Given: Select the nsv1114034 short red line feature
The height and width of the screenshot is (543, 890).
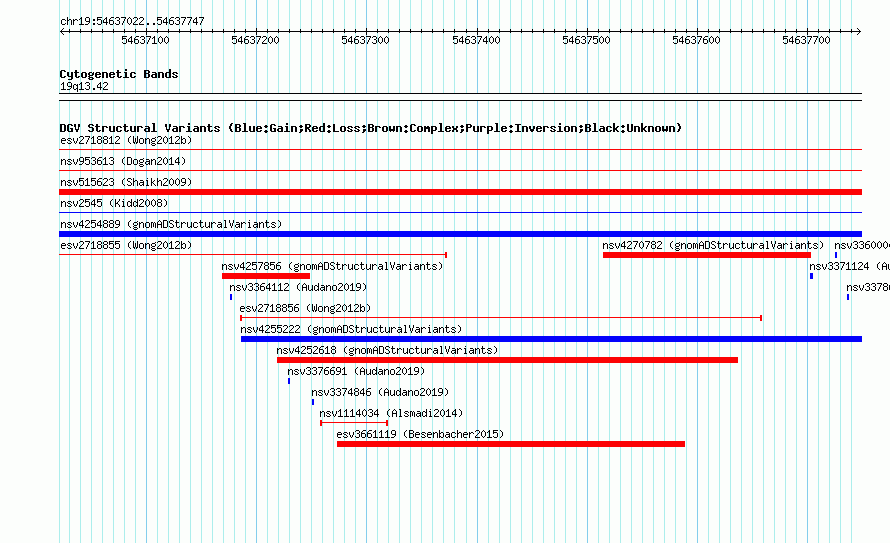Looking at the screenshot, I should (x=354, y=423).
